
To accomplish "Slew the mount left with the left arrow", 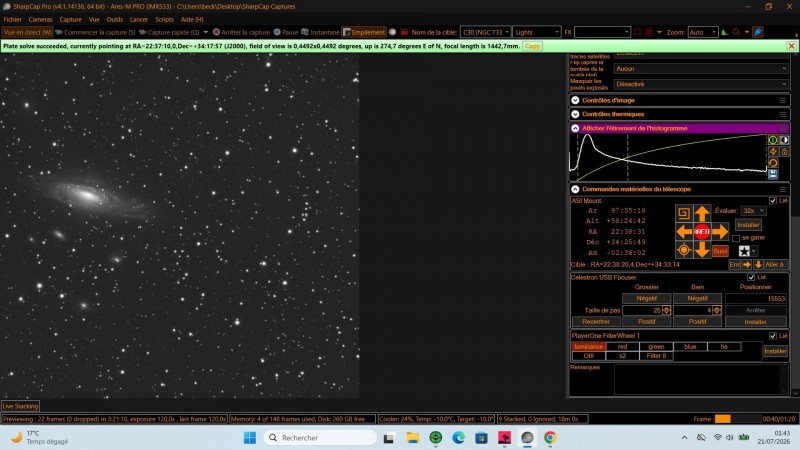I will click(684, 232).
